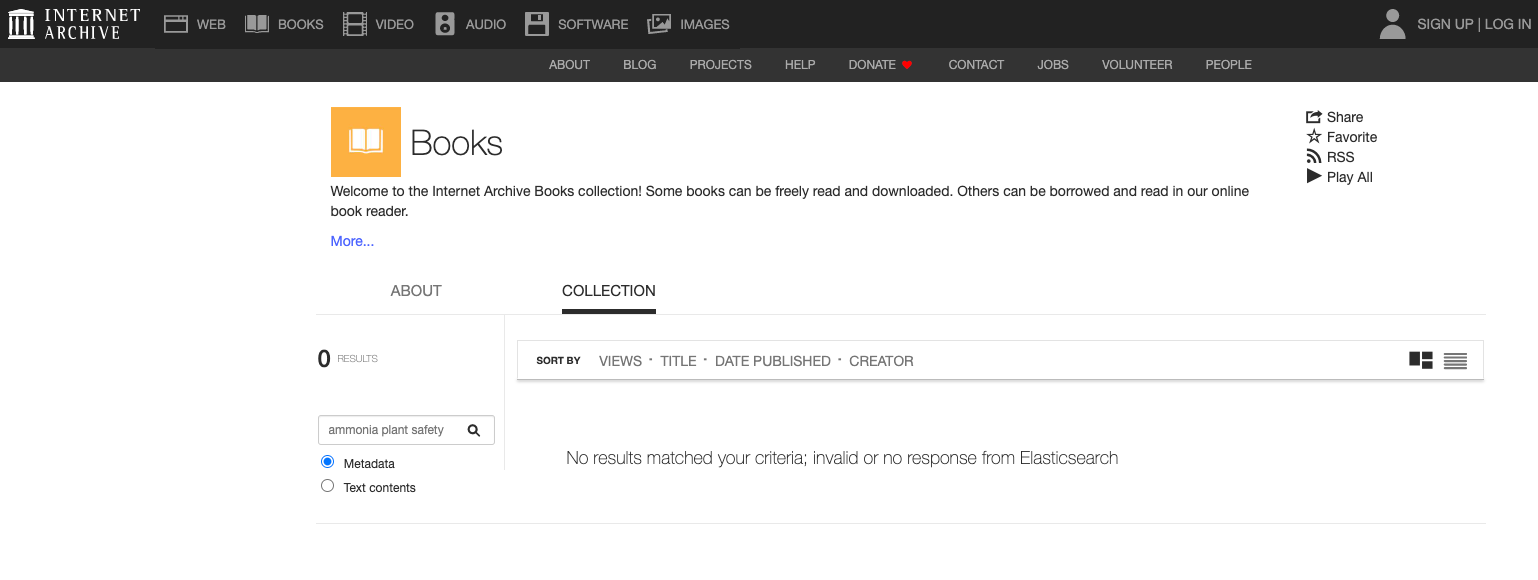Open the People menu item
Image resolution: width=1538 pixels, height=580 pixels.
coord(1228,65)
